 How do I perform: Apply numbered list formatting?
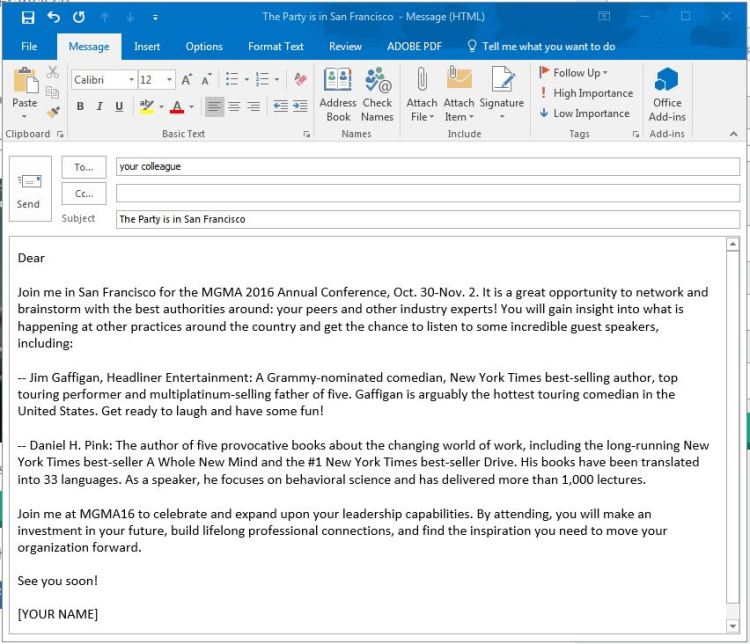(x=262, y=79)
